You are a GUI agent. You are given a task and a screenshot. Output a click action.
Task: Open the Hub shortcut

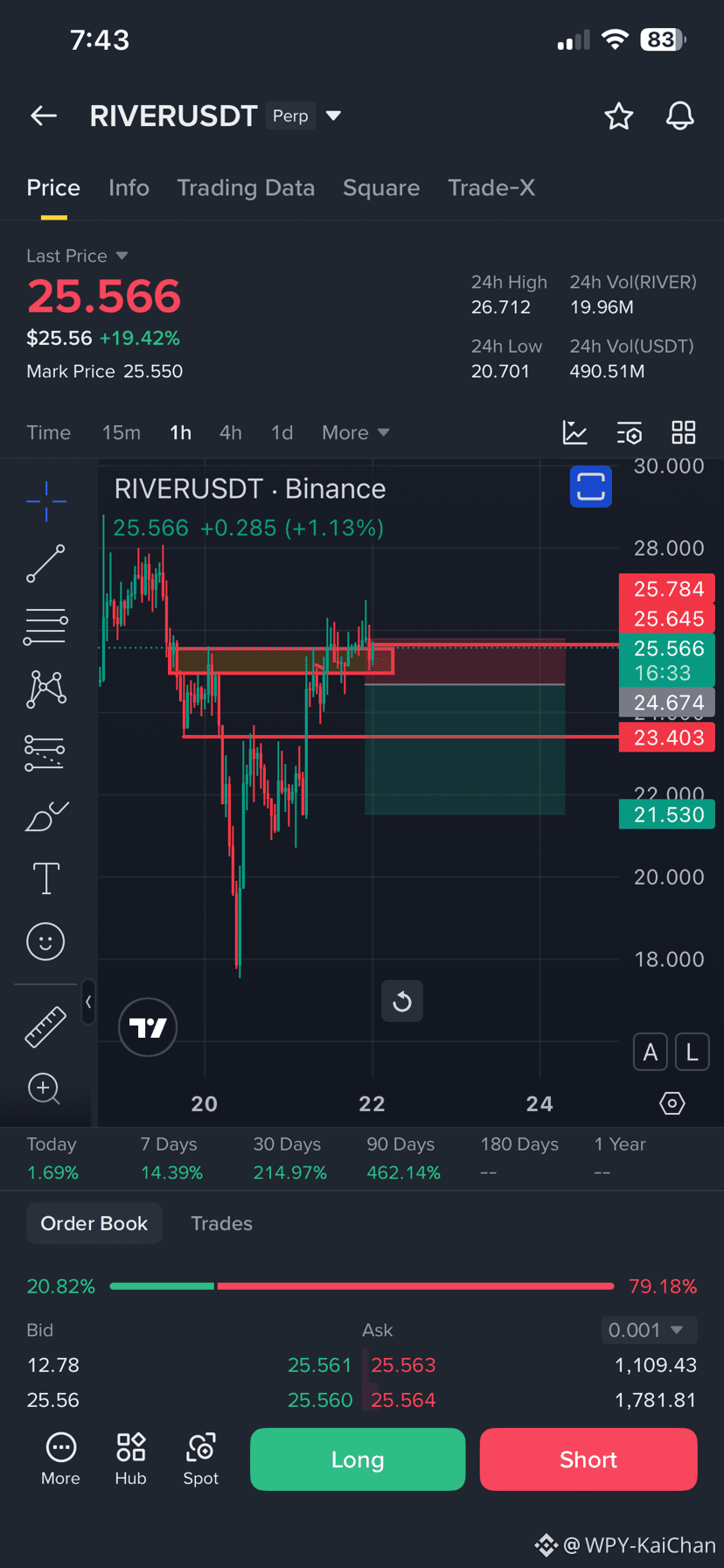click(x=130, y=1459)
